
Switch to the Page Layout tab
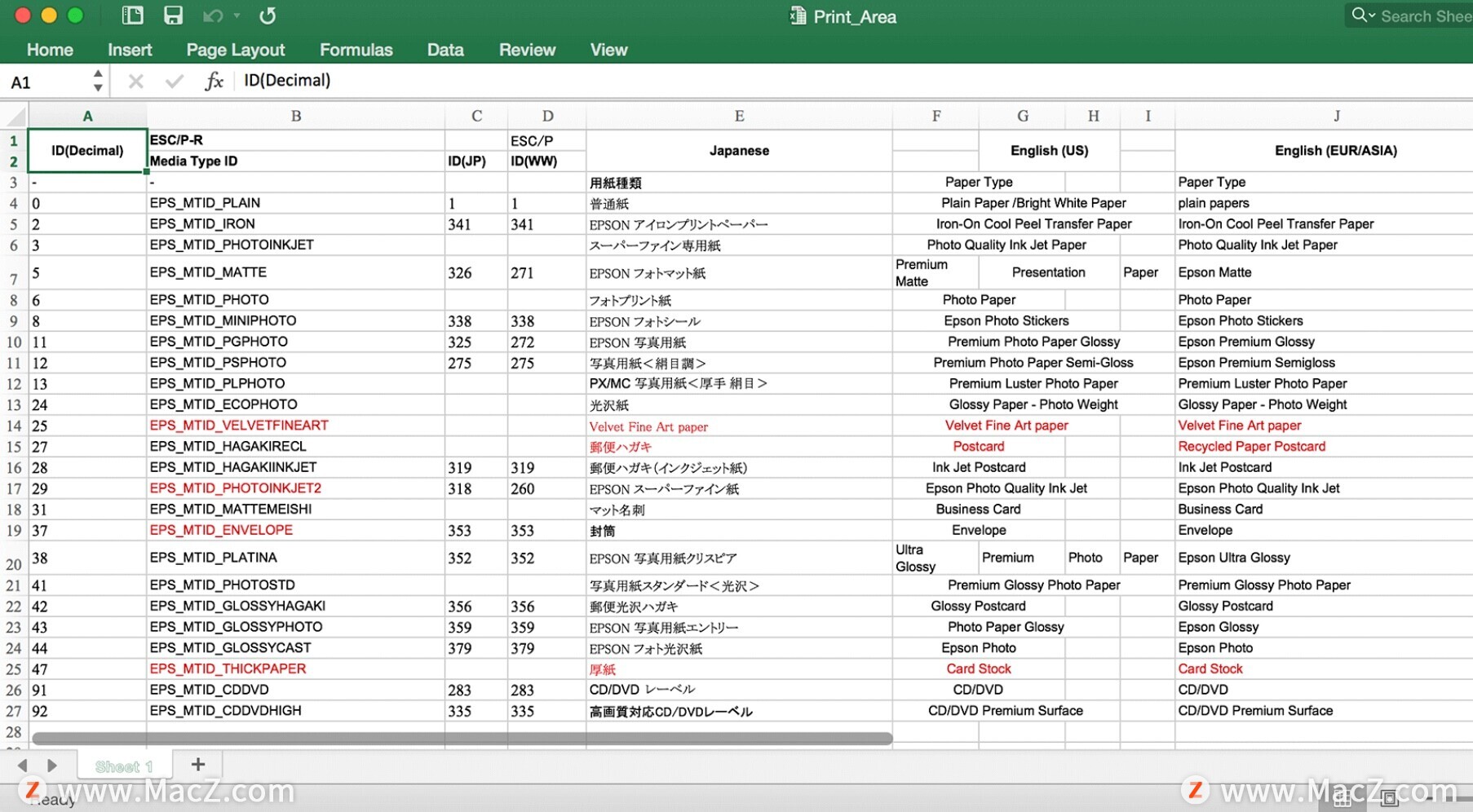[236, 50]
